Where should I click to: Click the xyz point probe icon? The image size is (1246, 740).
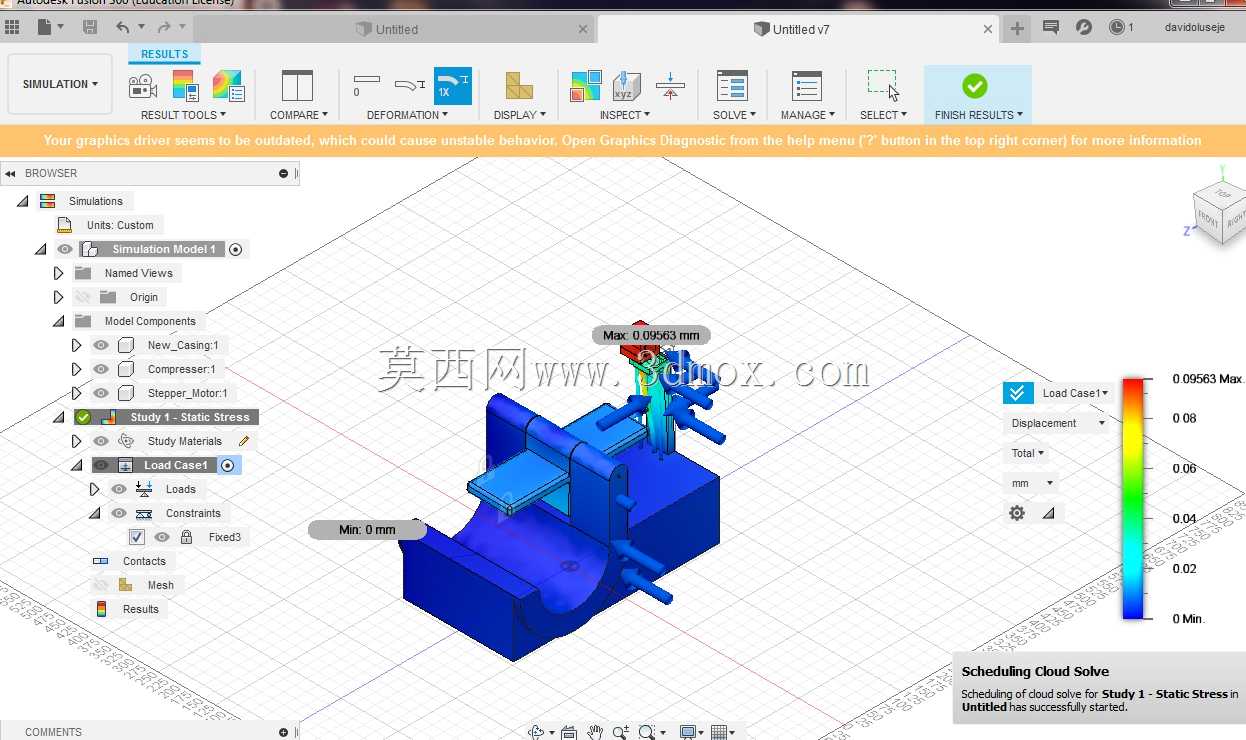point(627,86)
